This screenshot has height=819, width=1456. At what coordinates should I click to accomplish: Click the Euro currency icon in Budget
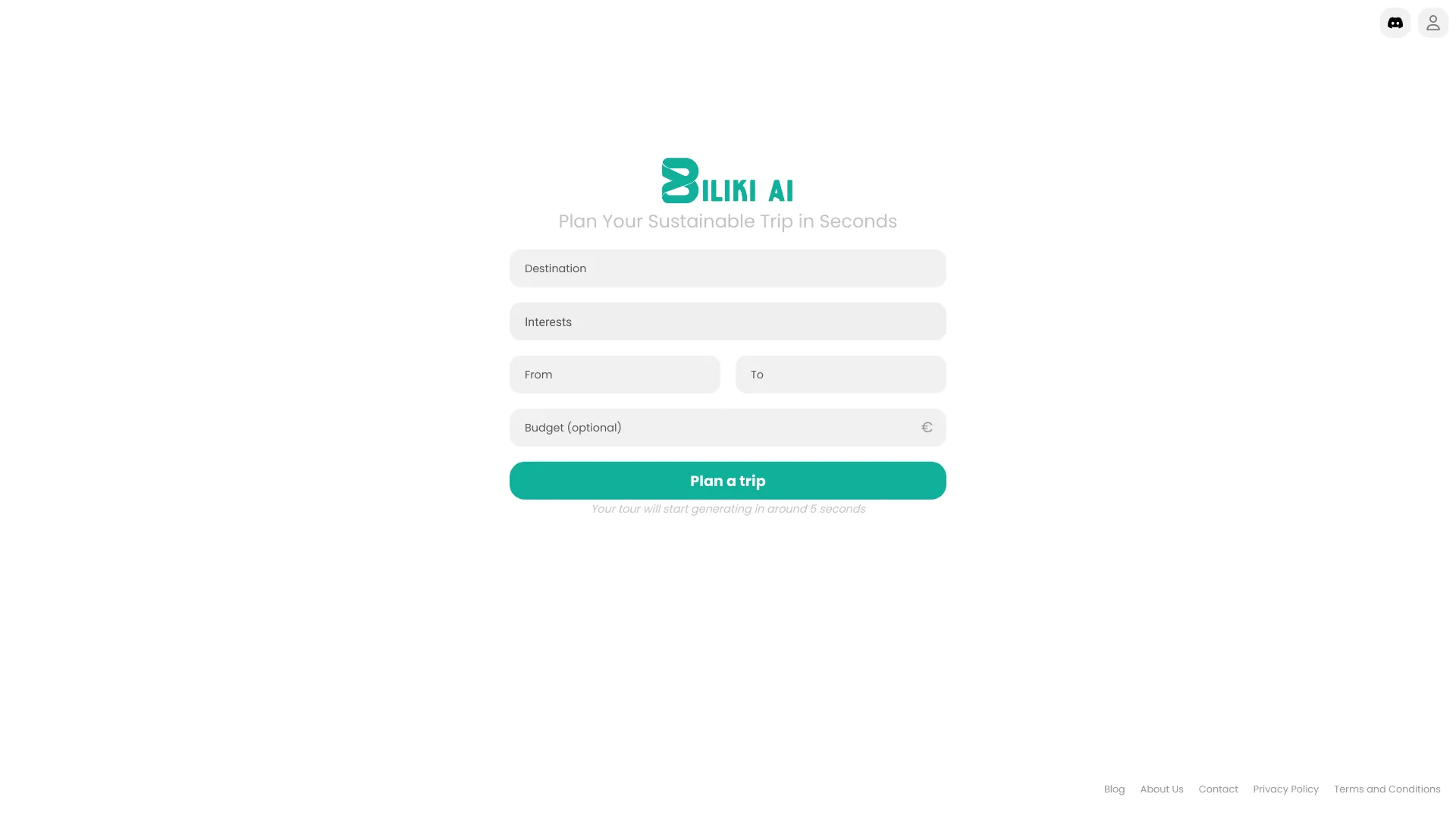pos(927,427)
